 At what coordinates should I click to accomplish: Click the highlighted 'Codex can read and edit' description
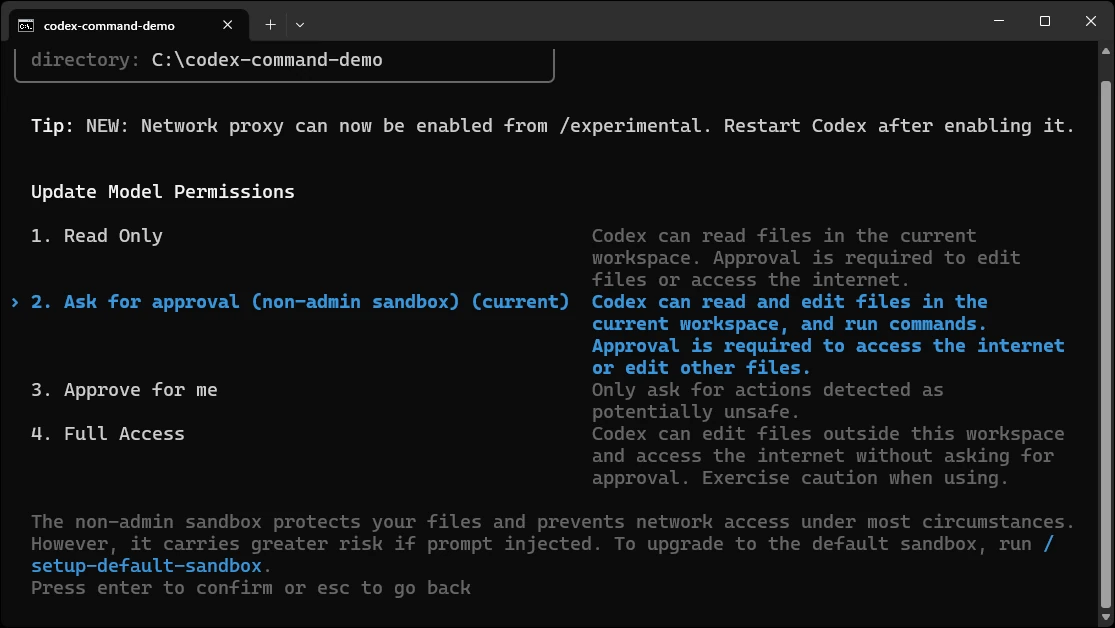click(x=828, y=334)
